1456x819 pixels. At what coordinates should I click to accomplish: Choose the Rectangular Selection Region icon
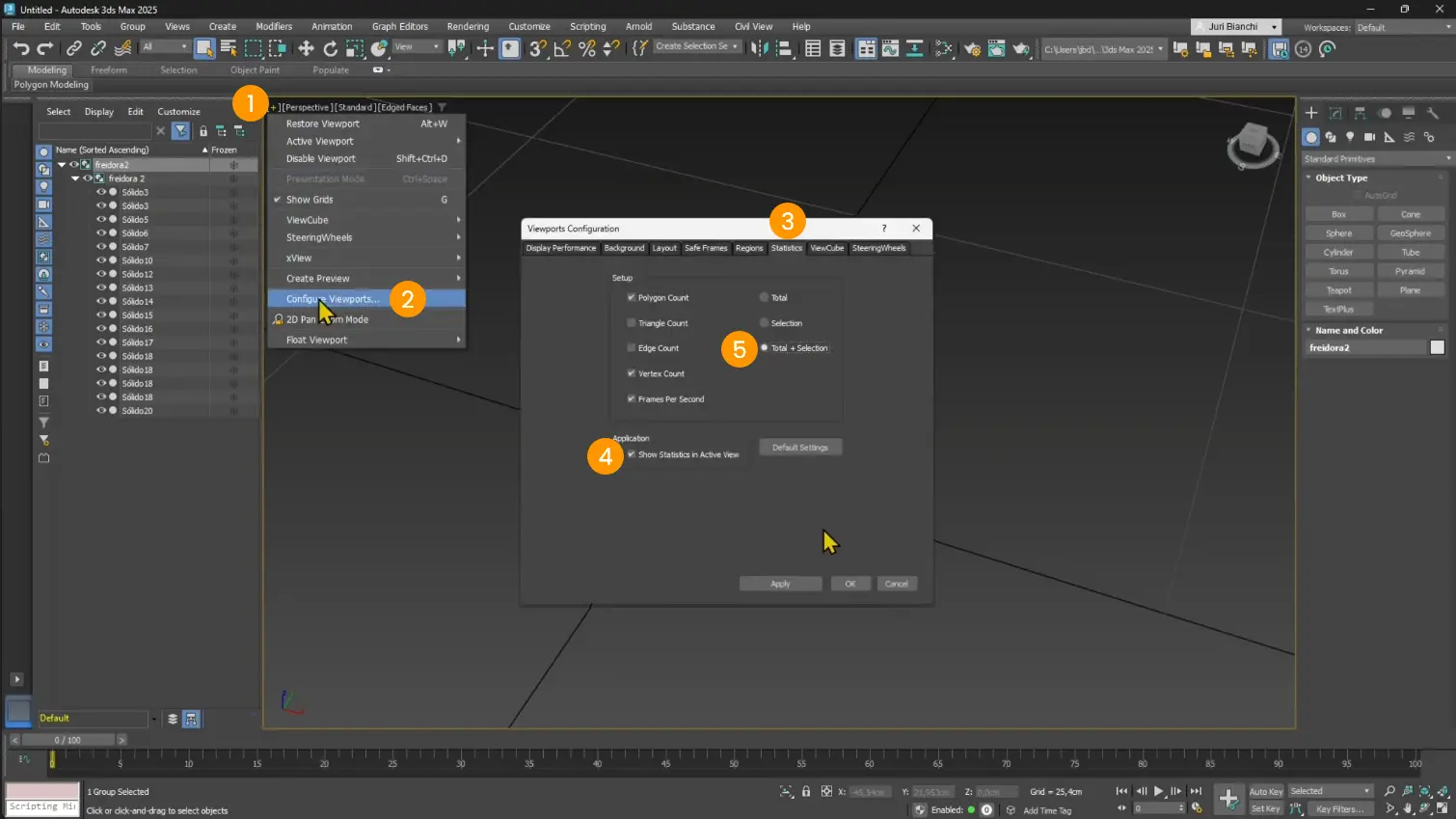tap(254, 47)
